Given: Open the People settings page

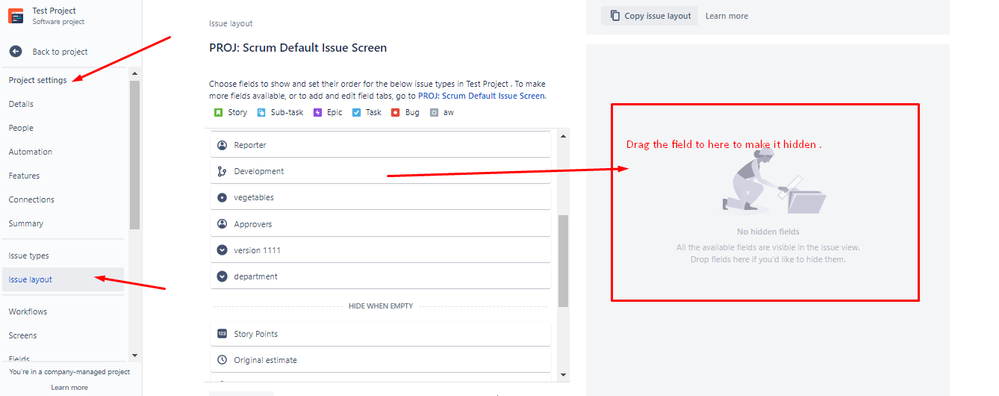Looking at the screenshot, I should [21, 128].
